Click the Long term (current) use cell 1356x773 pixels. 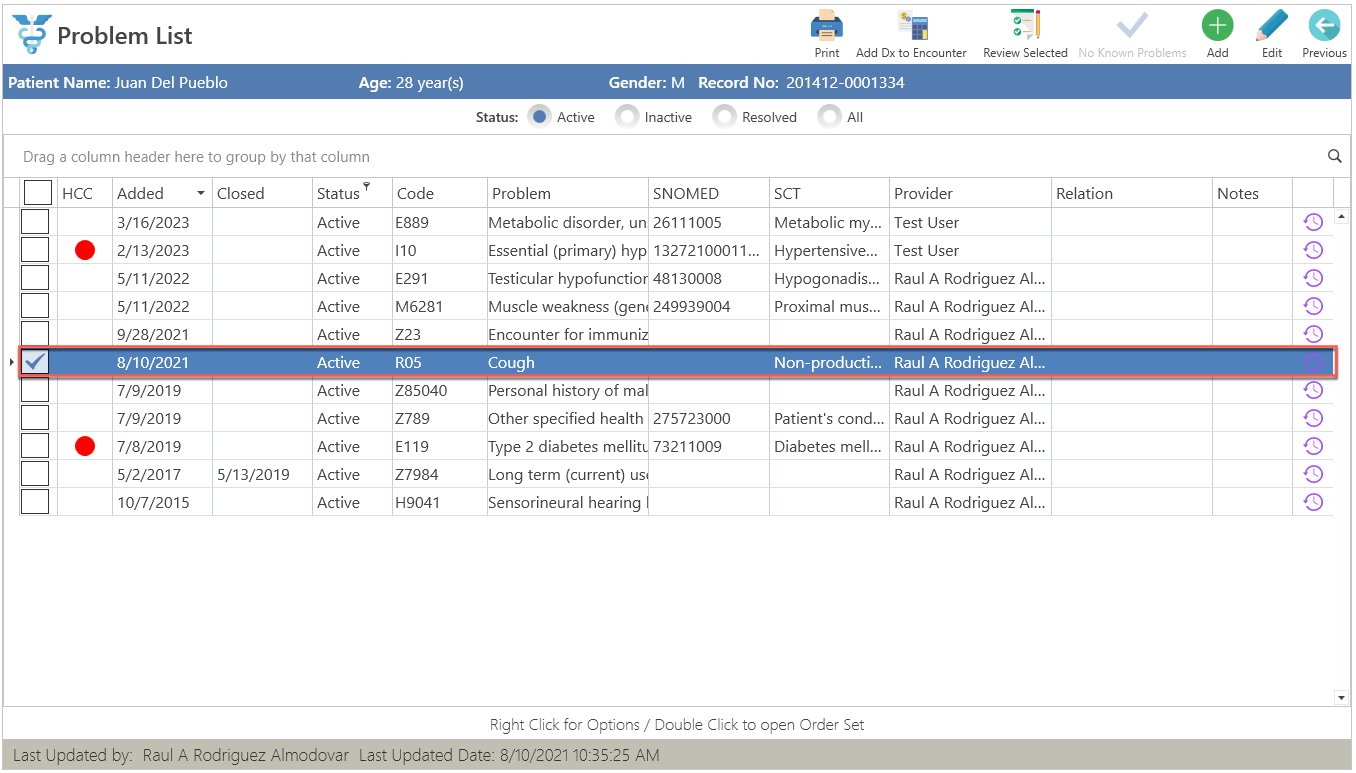click(568, 474)
